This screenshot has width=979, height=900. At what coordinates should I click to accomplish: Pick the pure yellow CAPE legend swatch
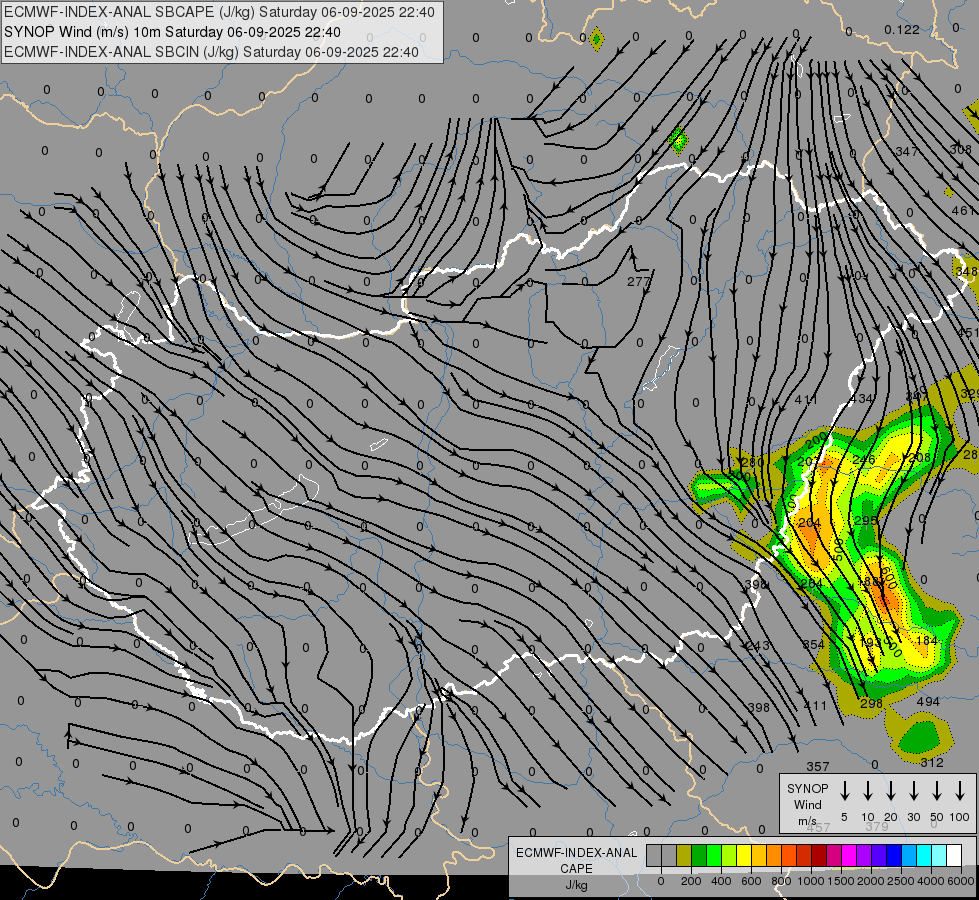tap(744, 856)
